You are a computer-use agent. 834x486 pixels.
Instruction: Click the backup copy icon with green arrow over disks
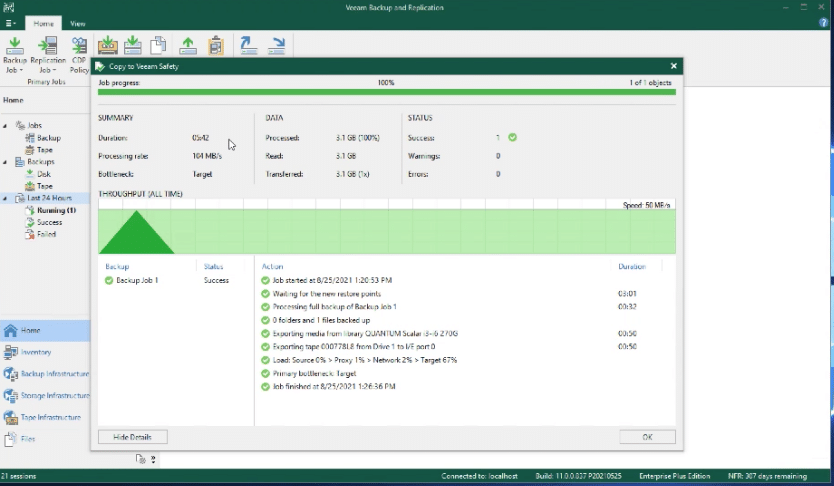click(132, 45)
